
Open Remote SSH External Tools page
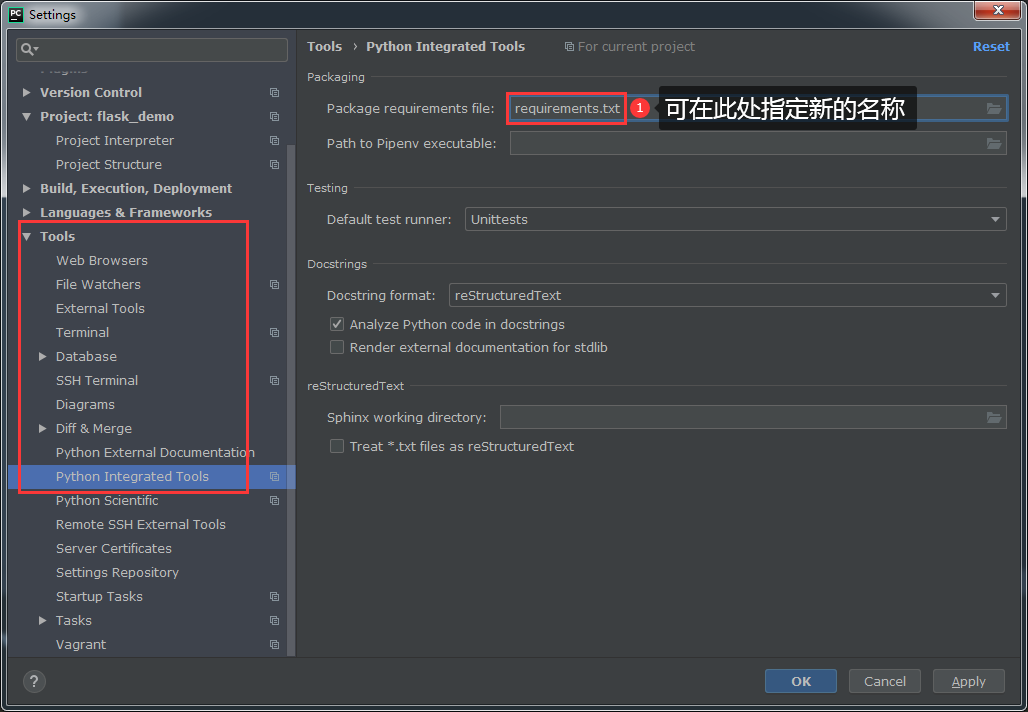[141, 524]
